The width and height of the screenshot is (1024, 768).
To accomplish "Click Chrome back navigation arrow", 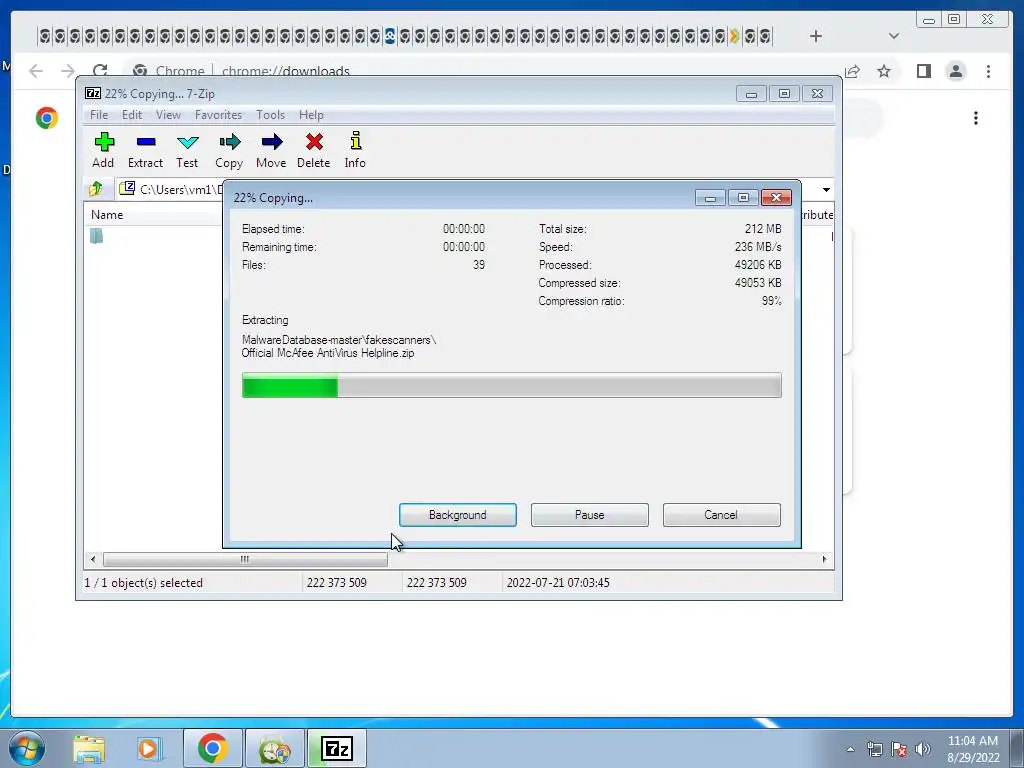I will 36,71.
